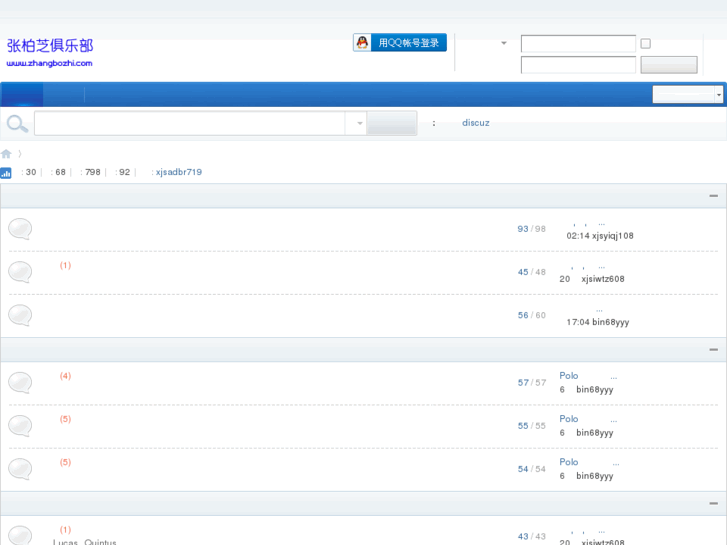Collapse the first forum category section
The width and height of the screenshot is (727, 545).
[x=714, y=196]
